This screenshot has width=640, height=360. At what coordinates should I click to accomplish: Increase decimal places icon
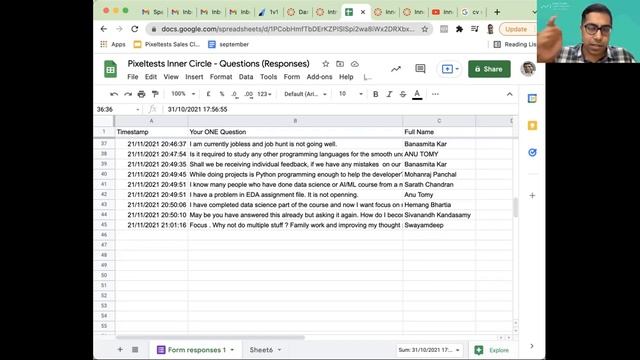point(248,94)
